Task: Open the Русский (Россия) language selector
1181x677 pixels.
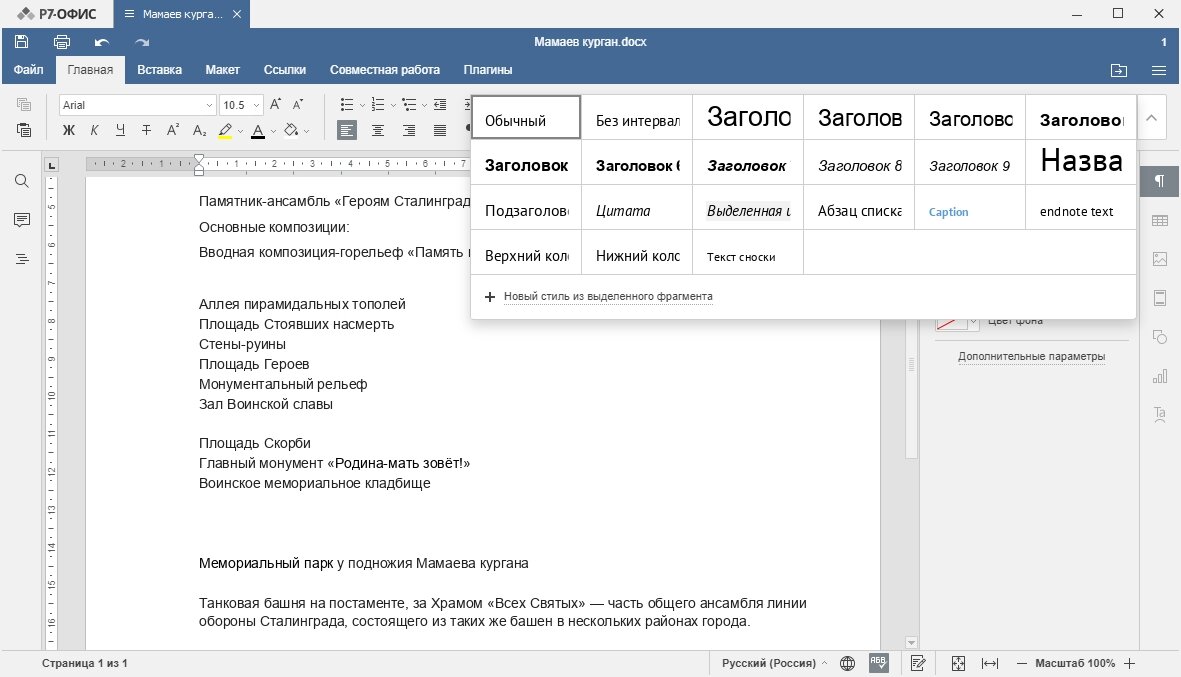Action: tap(774, 663)
